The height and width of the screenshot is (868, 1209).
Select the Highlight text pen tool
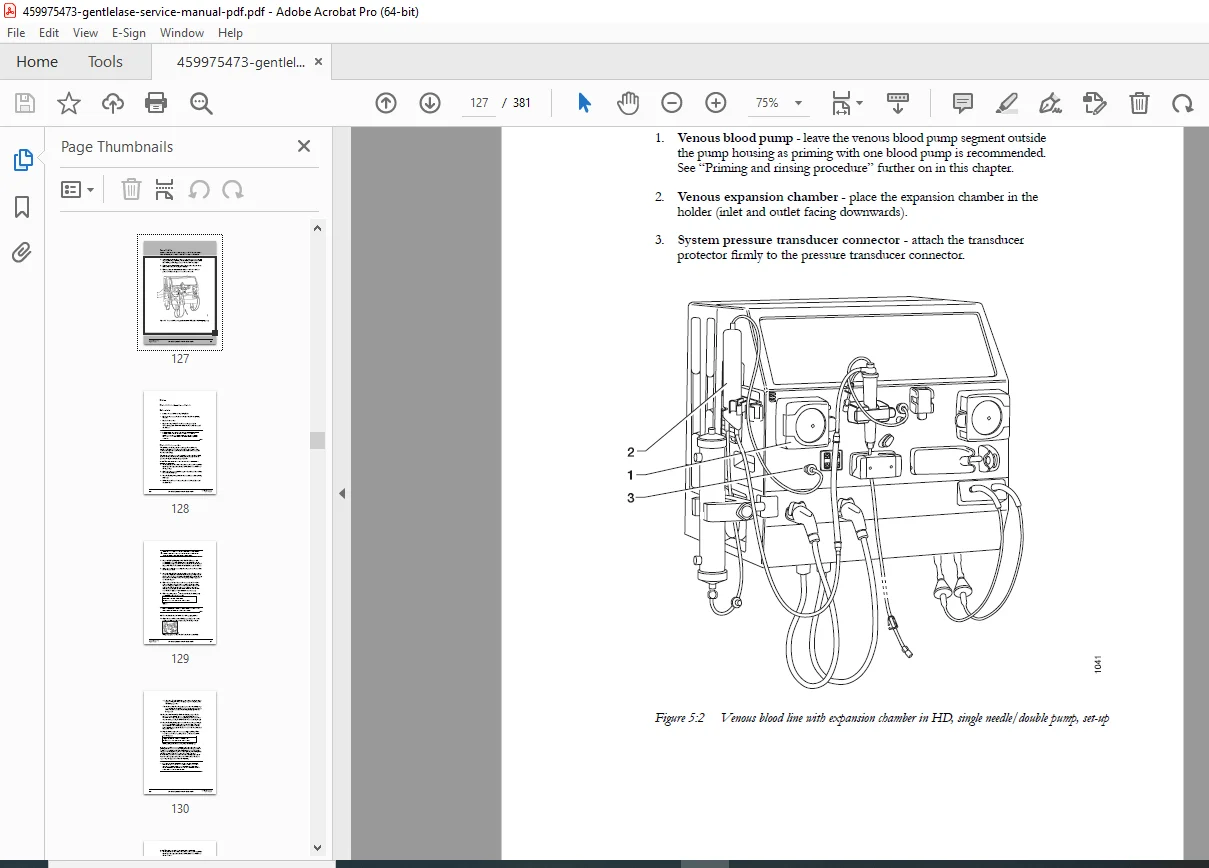[1007, 103]
